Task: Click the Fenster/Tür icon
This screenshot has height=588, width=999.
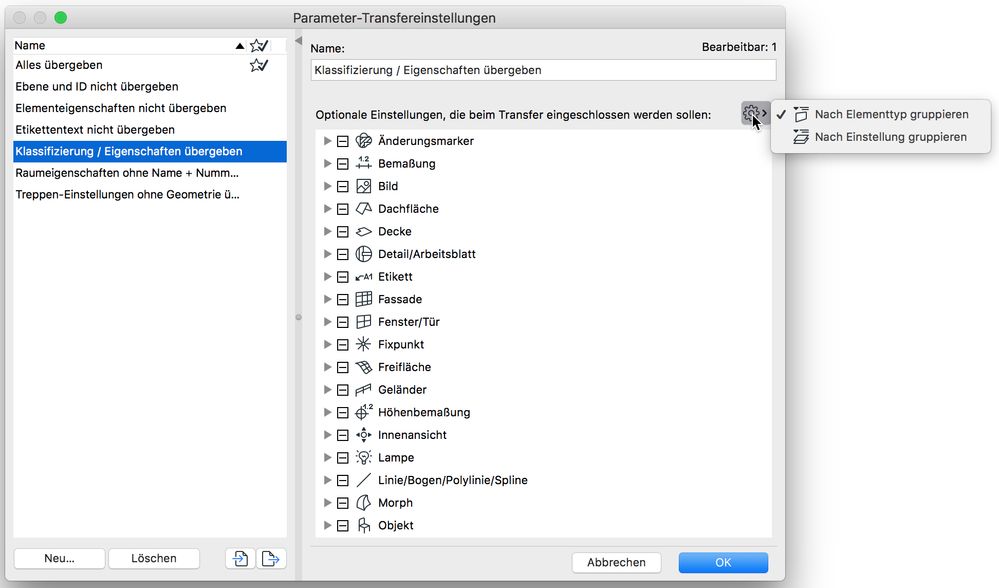Action: coord(363,321)
